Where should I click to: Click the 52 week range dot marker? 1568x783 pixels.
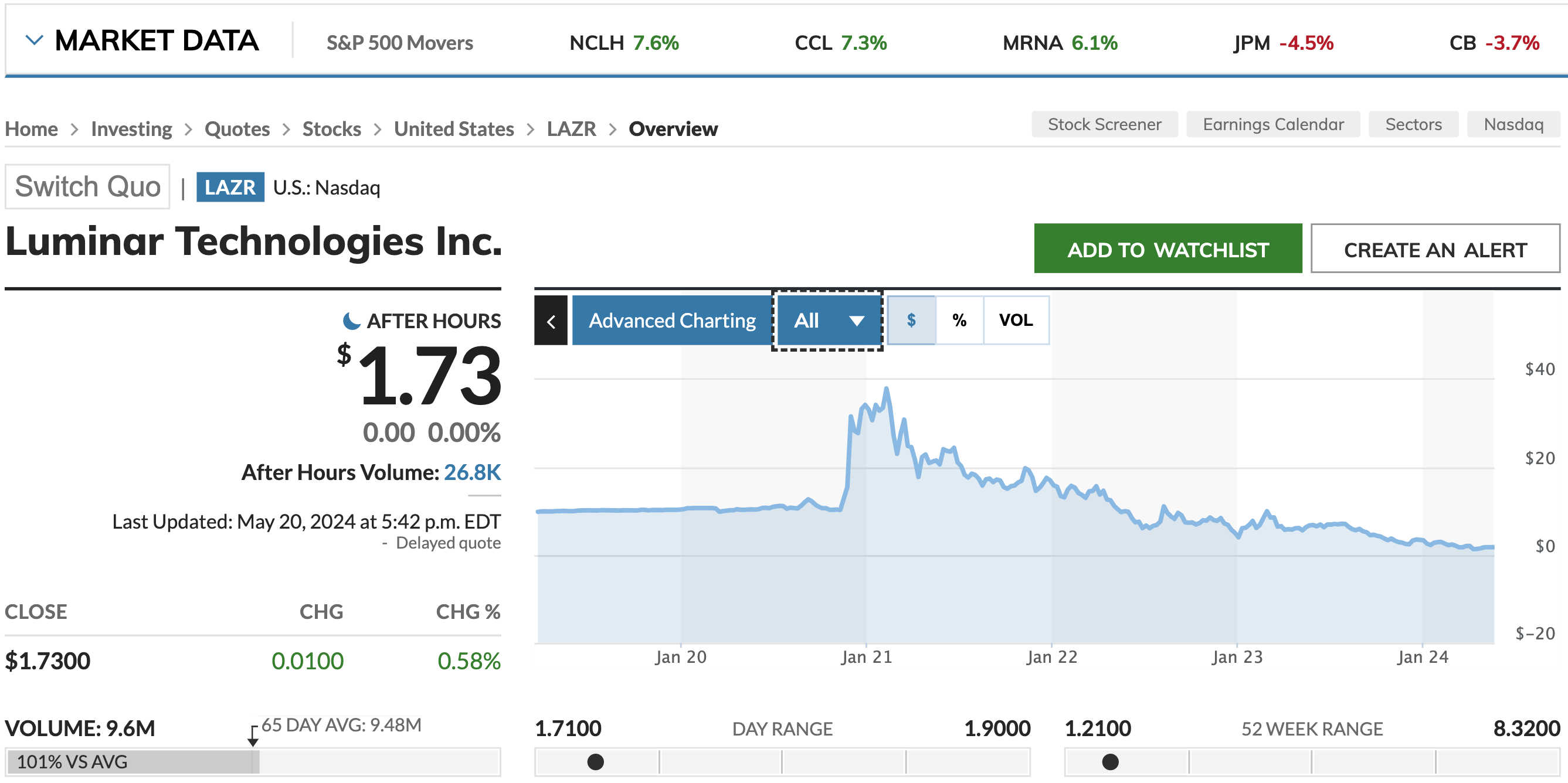pyautogui.click(x=1110, y=762)
